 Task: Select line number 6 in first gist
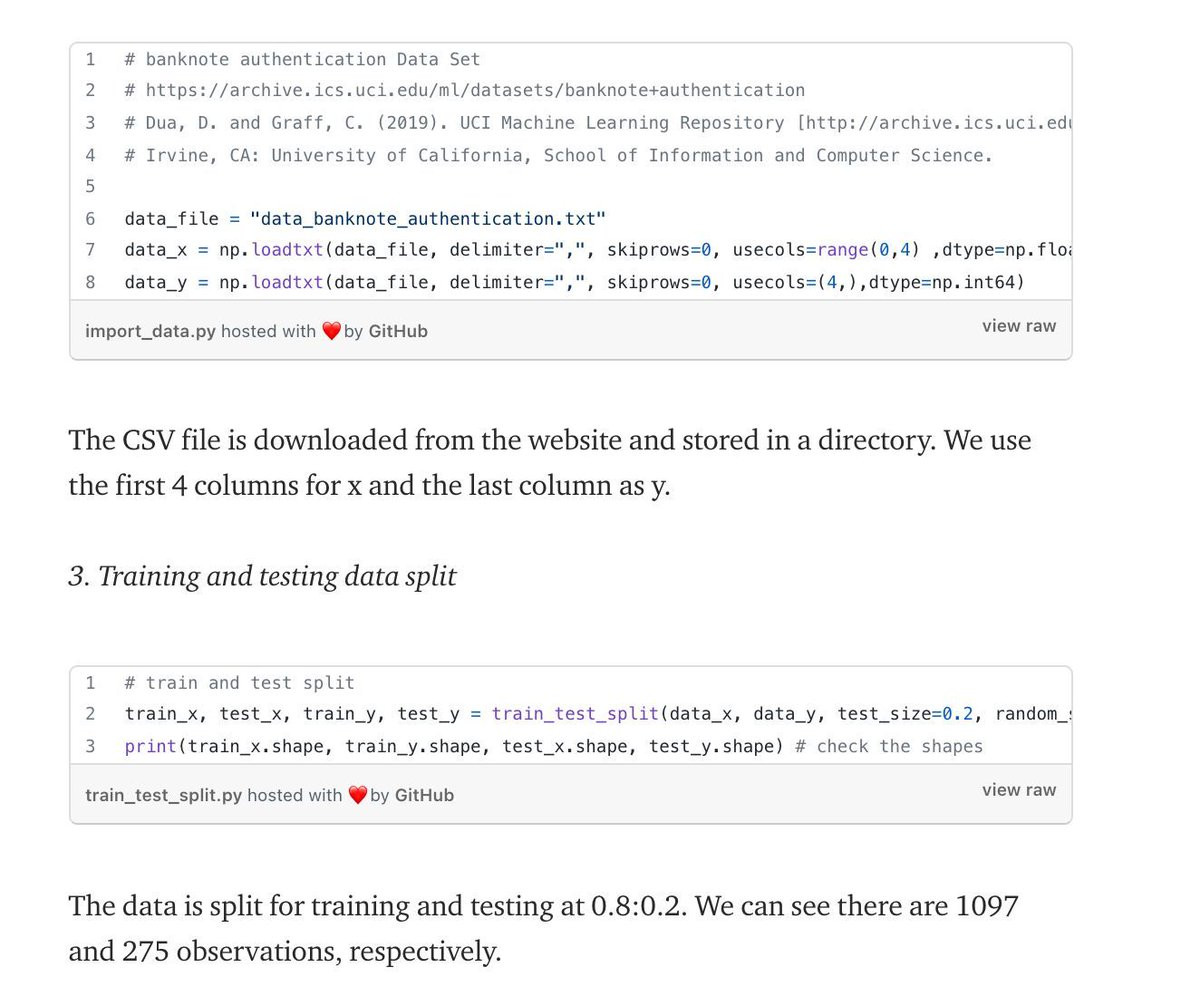pos(90,219)
